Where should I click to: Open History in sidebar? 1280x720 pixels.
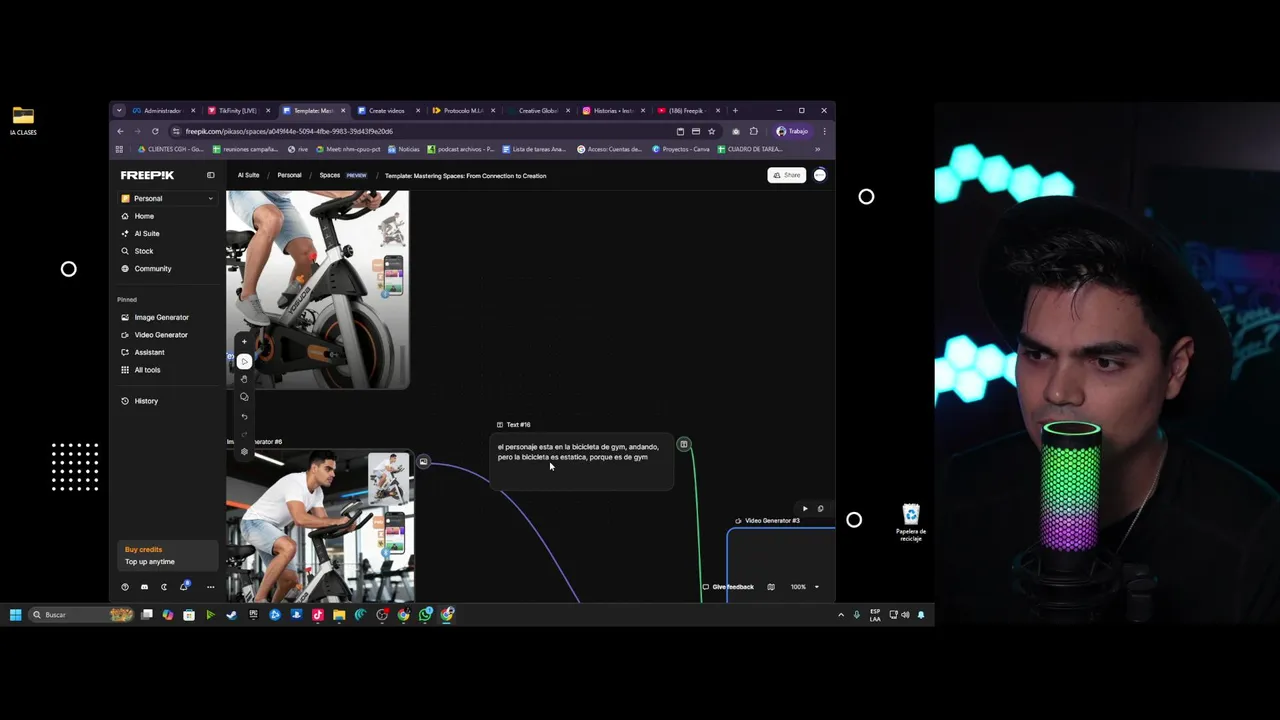pyautogui.click(x=146, y=401)
